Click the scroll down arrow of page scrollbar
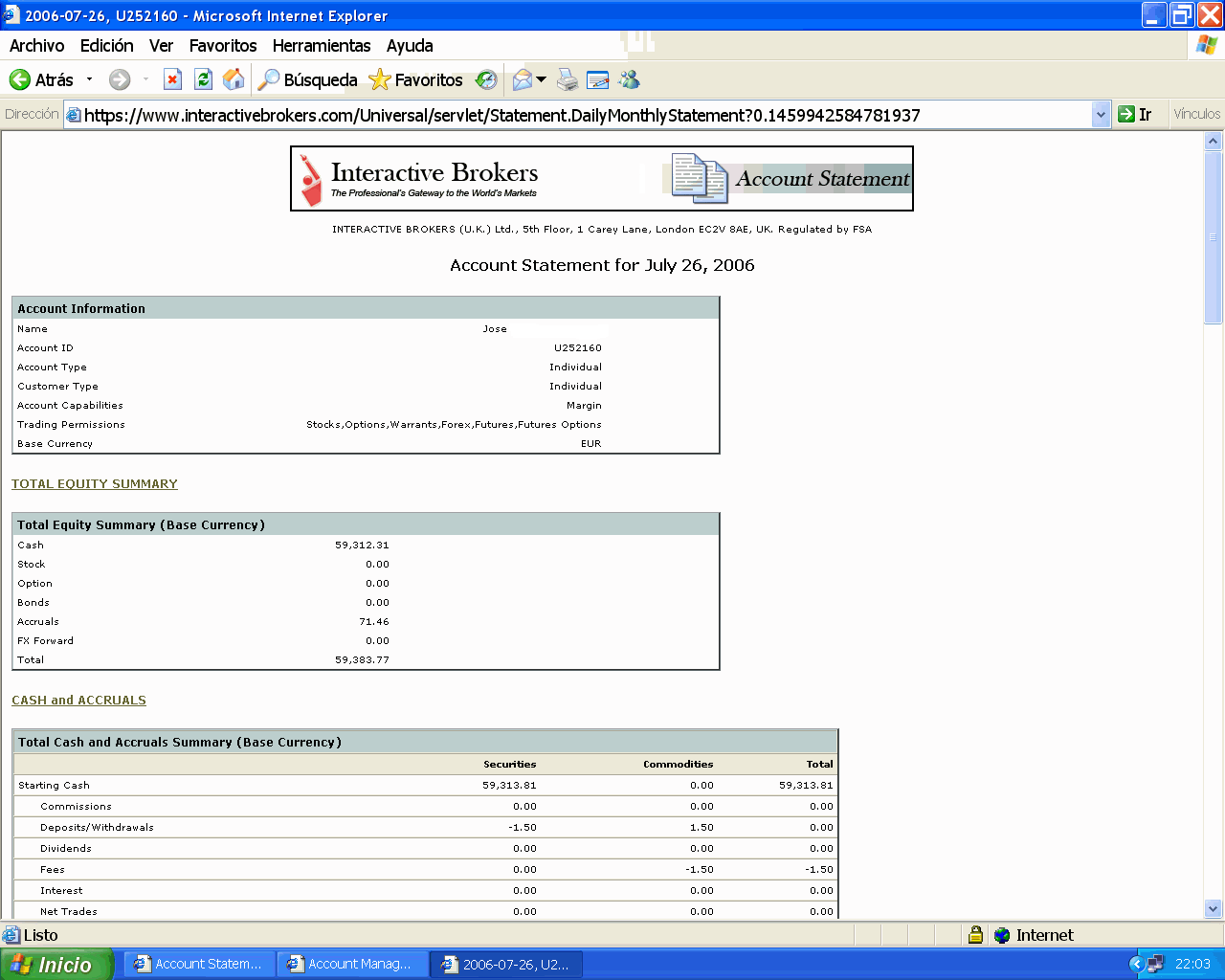Image resolution: width=1225 pixels, height=980 pixels. pos(1213,908)
